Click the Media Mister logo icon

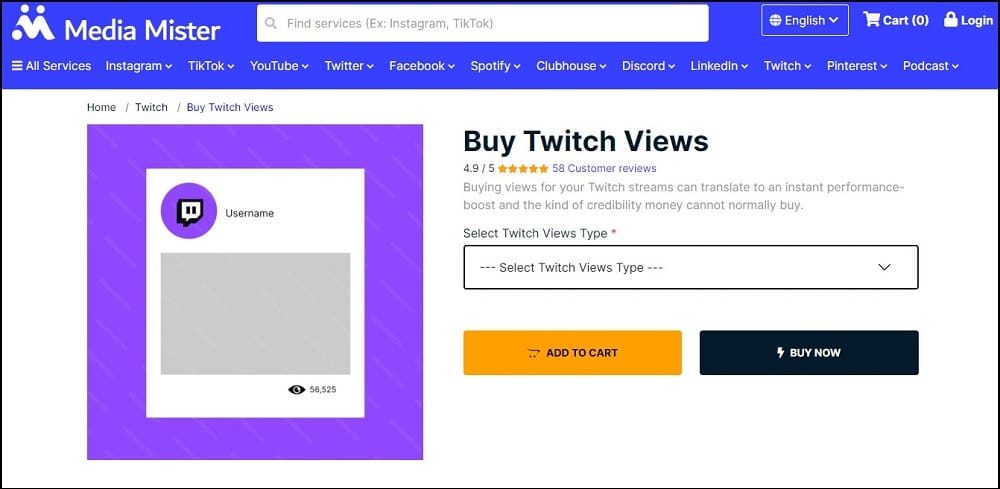point(33,23)
